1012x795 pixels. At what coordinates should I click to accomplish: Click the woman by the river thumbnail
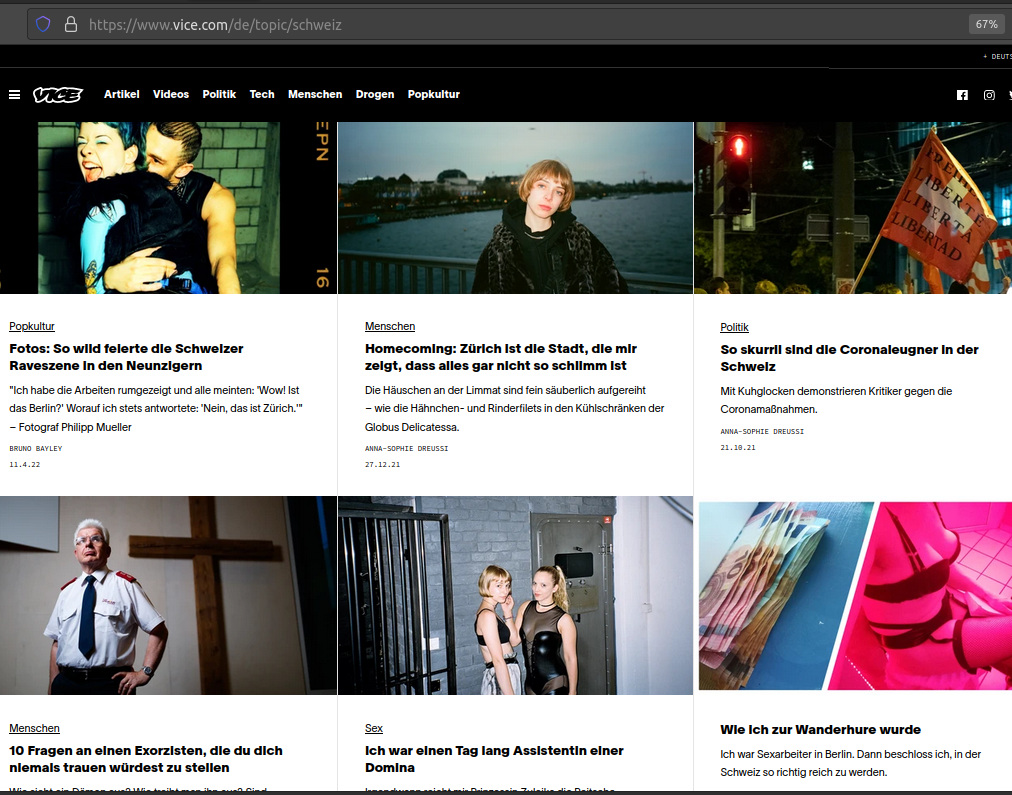[x=515, y=208]
